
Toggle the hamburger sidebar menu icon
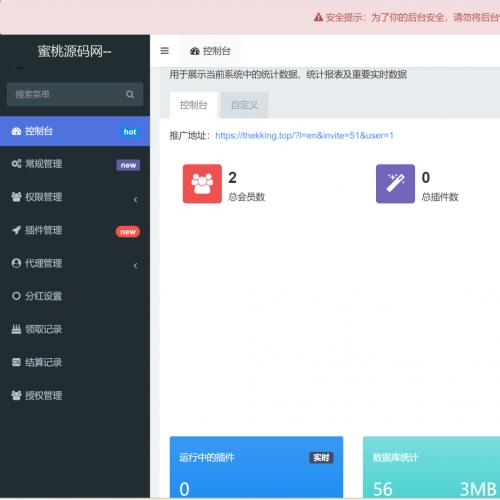point(164,51)
